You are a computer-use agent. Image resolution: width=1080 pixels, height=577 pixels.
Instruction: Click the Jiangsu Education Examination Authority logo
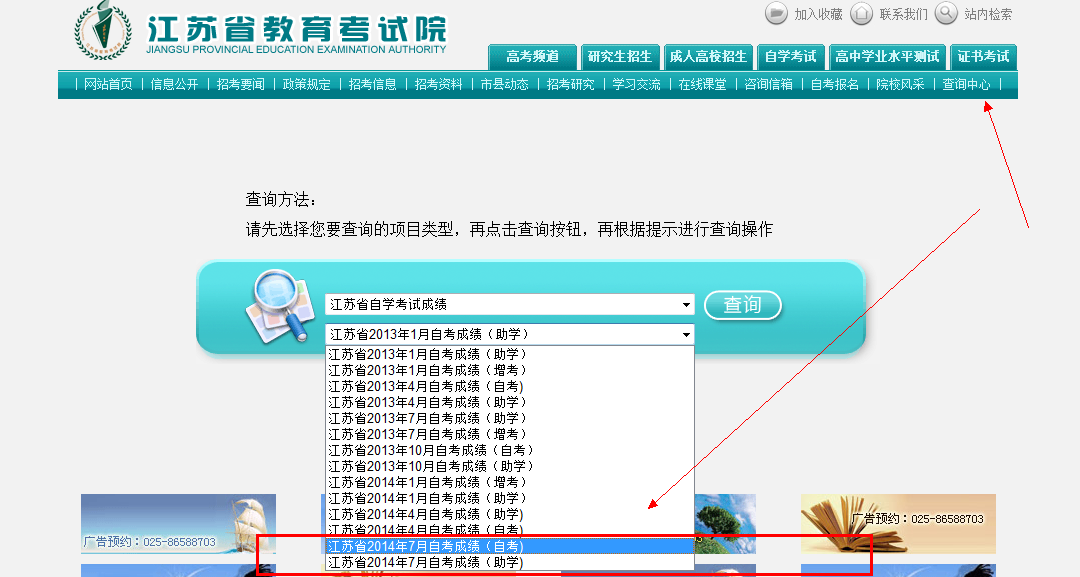click(102, 31)
